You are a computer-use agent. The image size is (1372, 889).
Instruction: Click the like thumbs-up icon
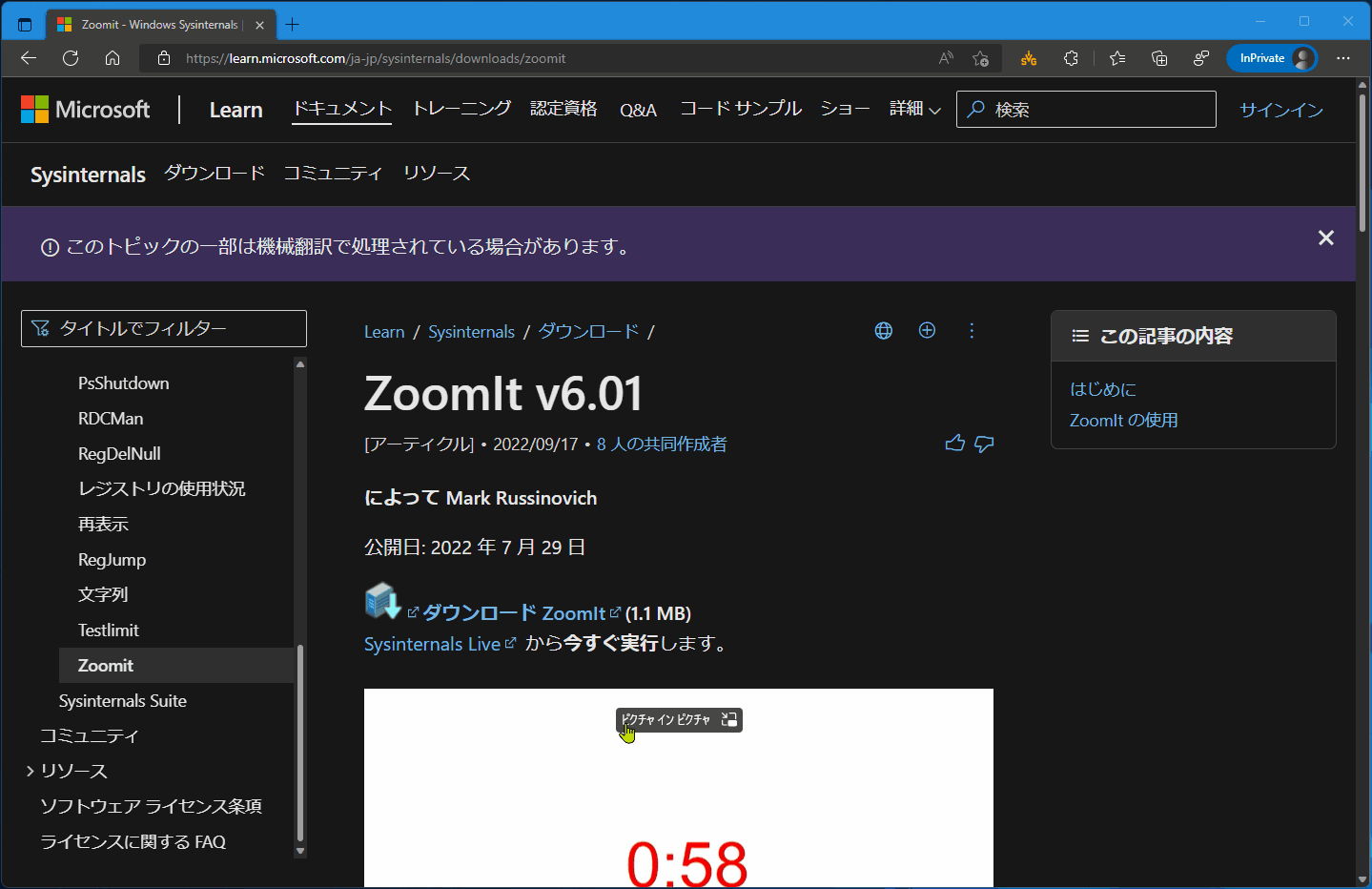954,443
